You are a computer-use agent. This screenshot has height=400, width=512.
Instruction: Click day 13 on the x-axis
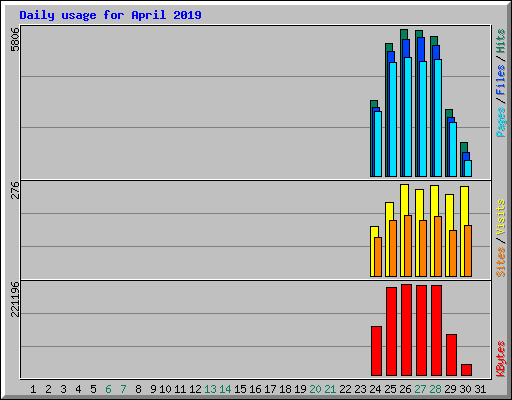point(210,389)
